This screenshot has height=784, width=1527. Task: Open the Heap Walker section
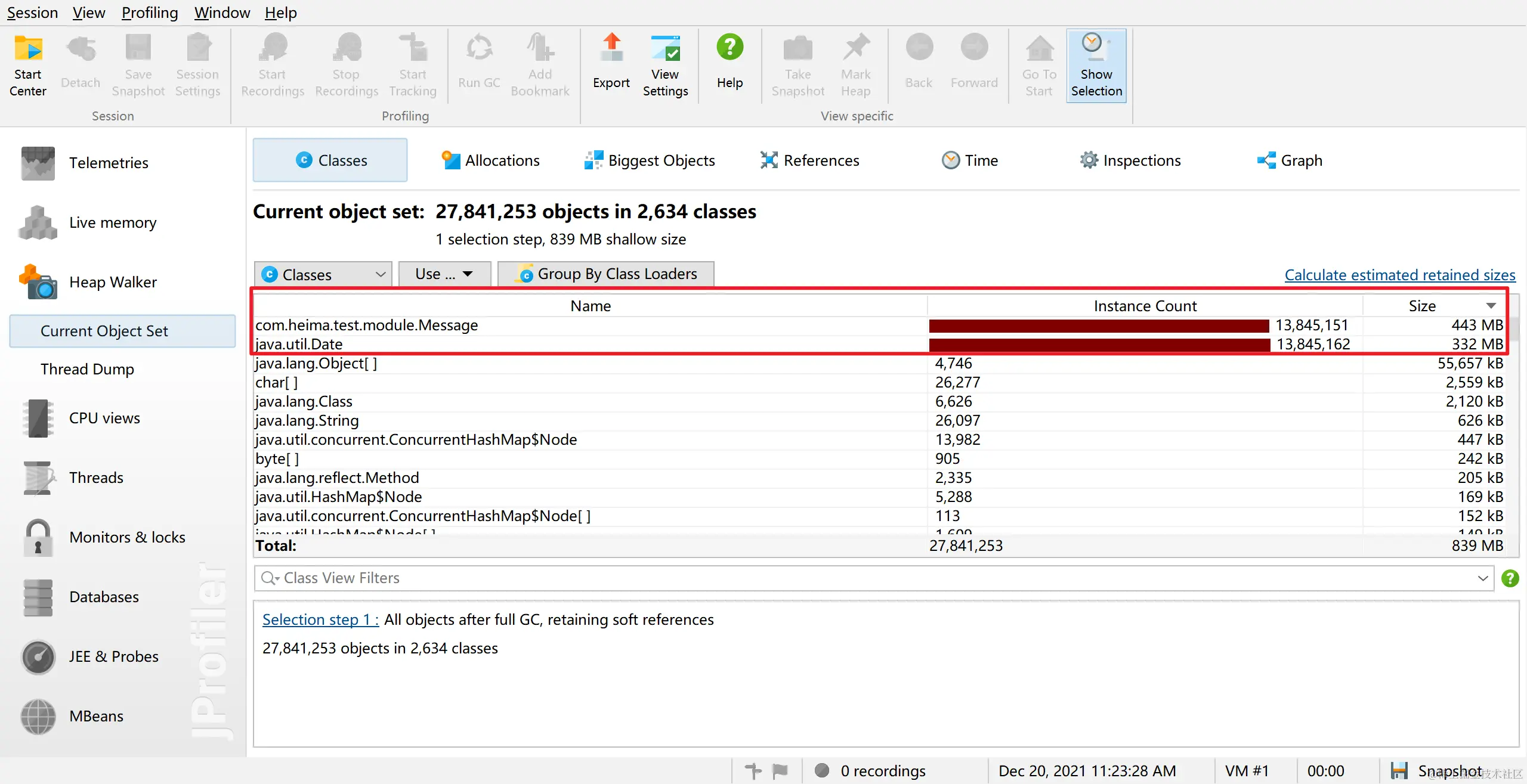pos(112,282)
